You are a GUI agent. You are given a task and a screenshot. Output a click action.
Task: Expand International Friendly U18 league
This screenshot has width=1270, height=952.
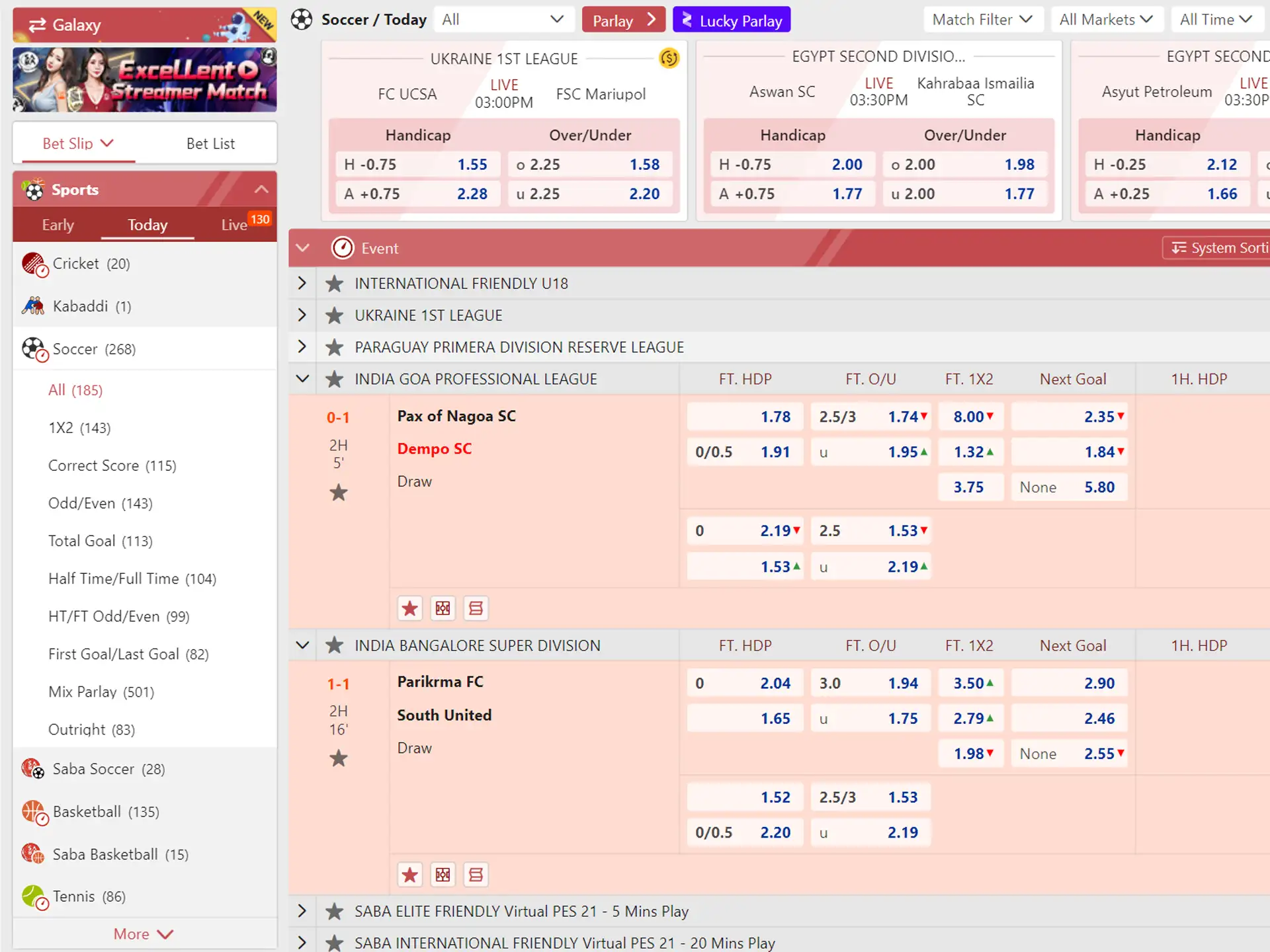(302, 283)
